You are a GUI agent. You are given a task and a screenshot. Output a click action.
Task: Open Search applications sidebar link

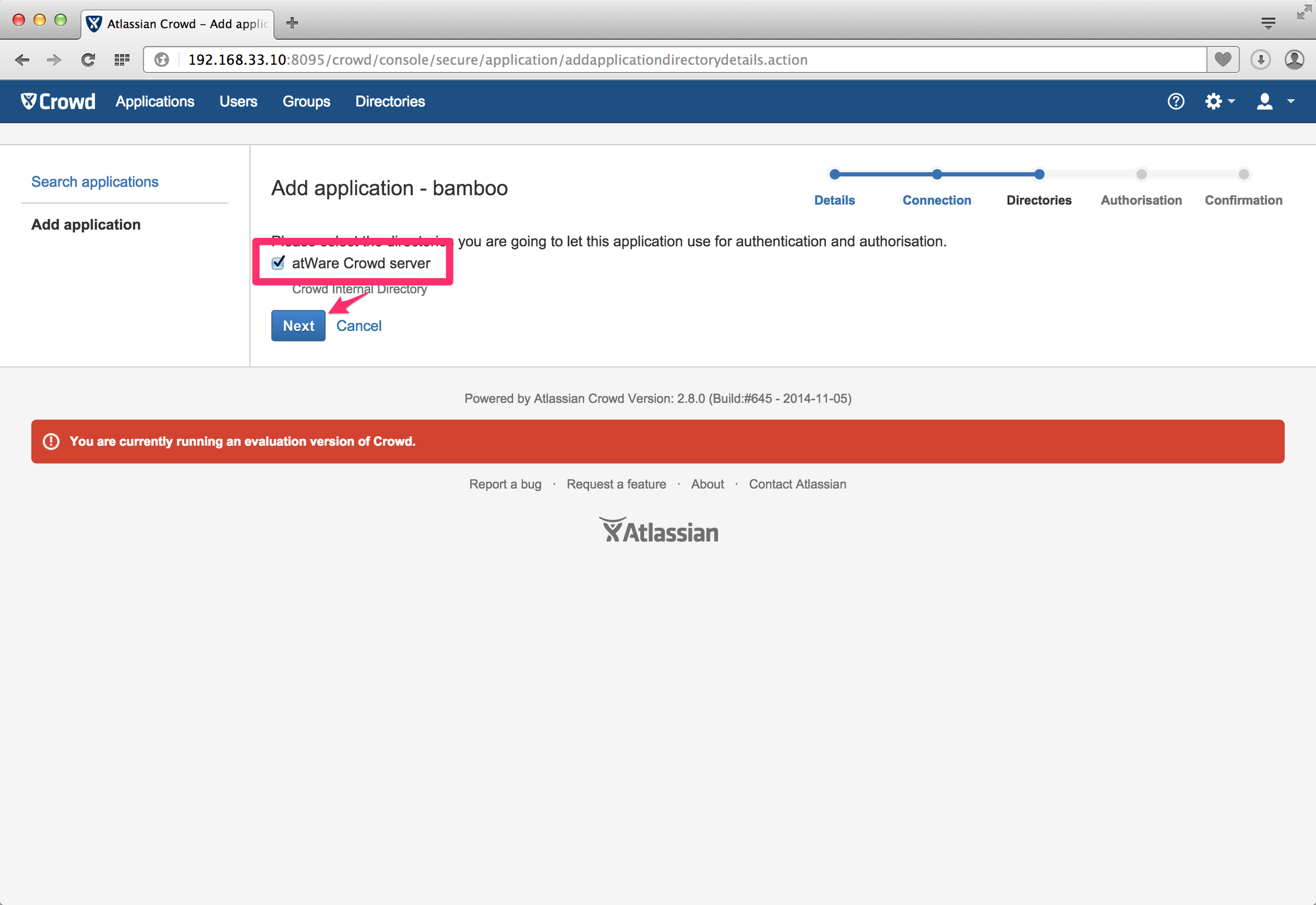coord(95,182)
